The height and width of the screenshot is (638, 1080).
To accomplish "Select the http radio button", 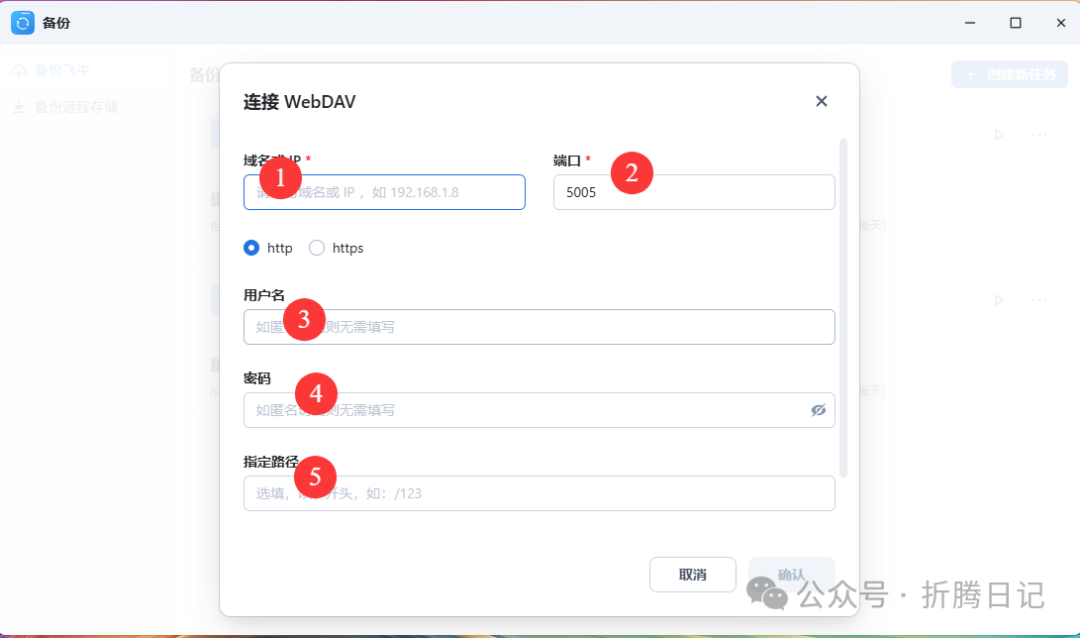I will pos(251,248).
